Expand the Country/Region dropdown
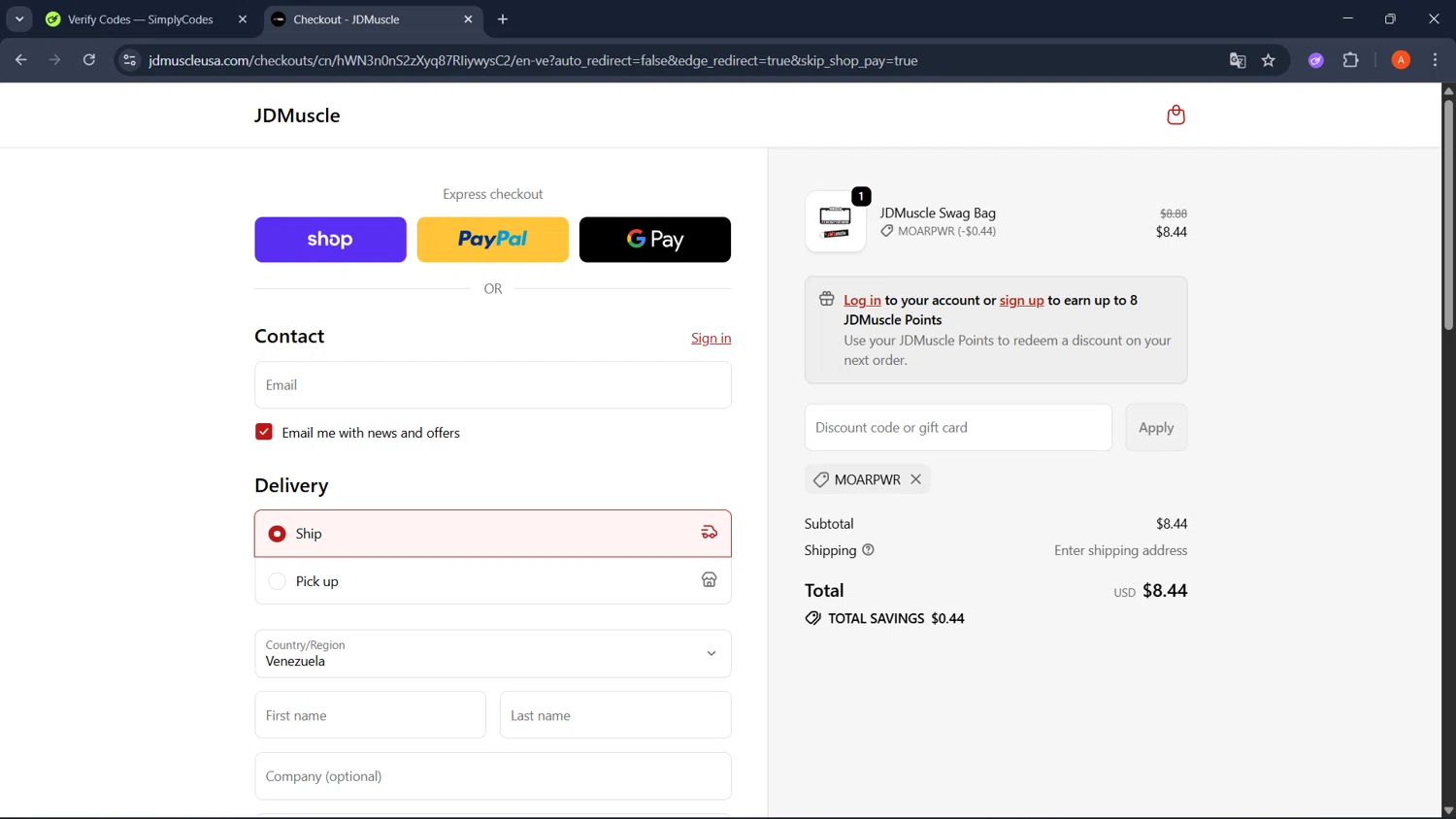Screen dimensions: 1456x819 pos(493,654)
